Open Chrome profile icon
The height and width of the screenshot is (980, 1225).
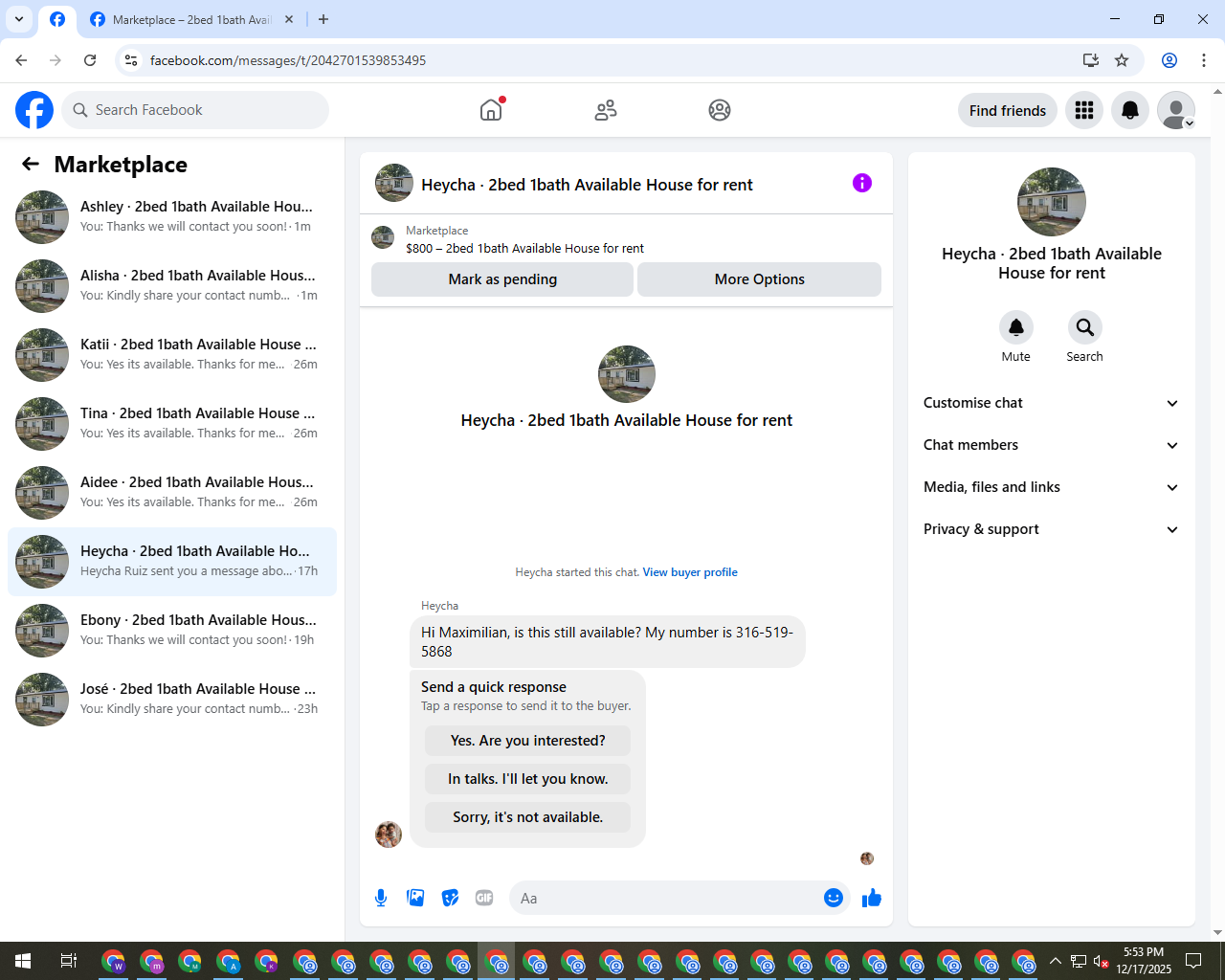click(x=1169, y=60)
